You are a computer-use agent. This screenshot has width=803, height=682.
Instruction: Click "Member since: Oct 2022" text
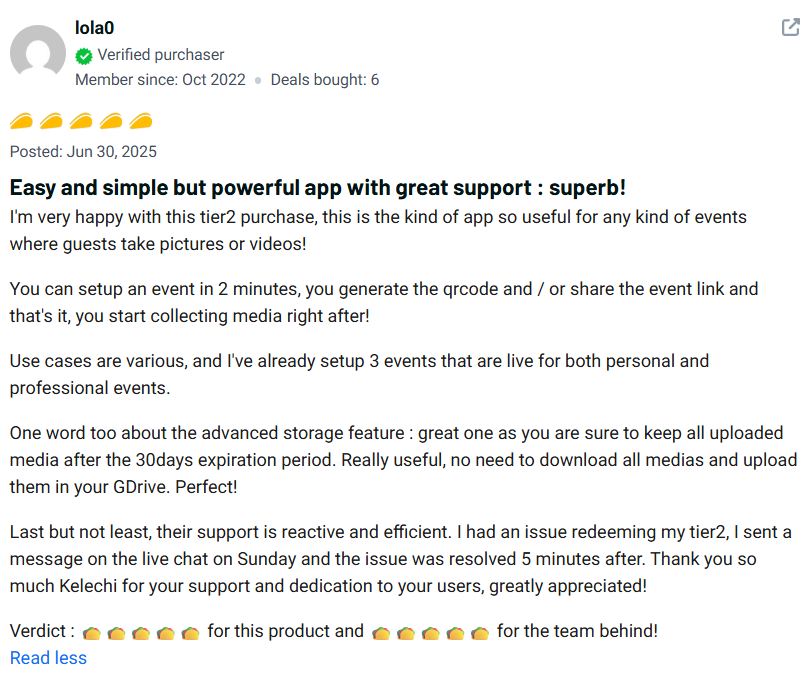[x=160, y=80]
